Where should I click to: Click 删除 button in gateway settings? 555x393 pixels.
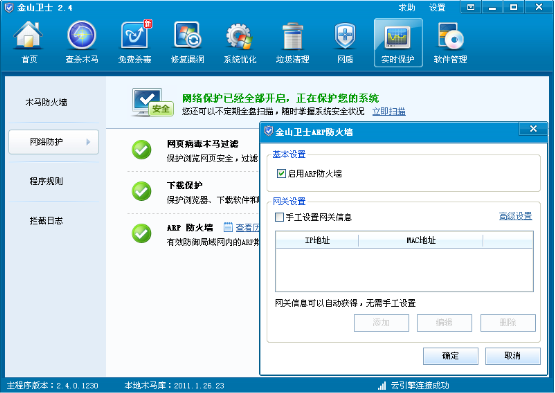click(x=508, y=323)
